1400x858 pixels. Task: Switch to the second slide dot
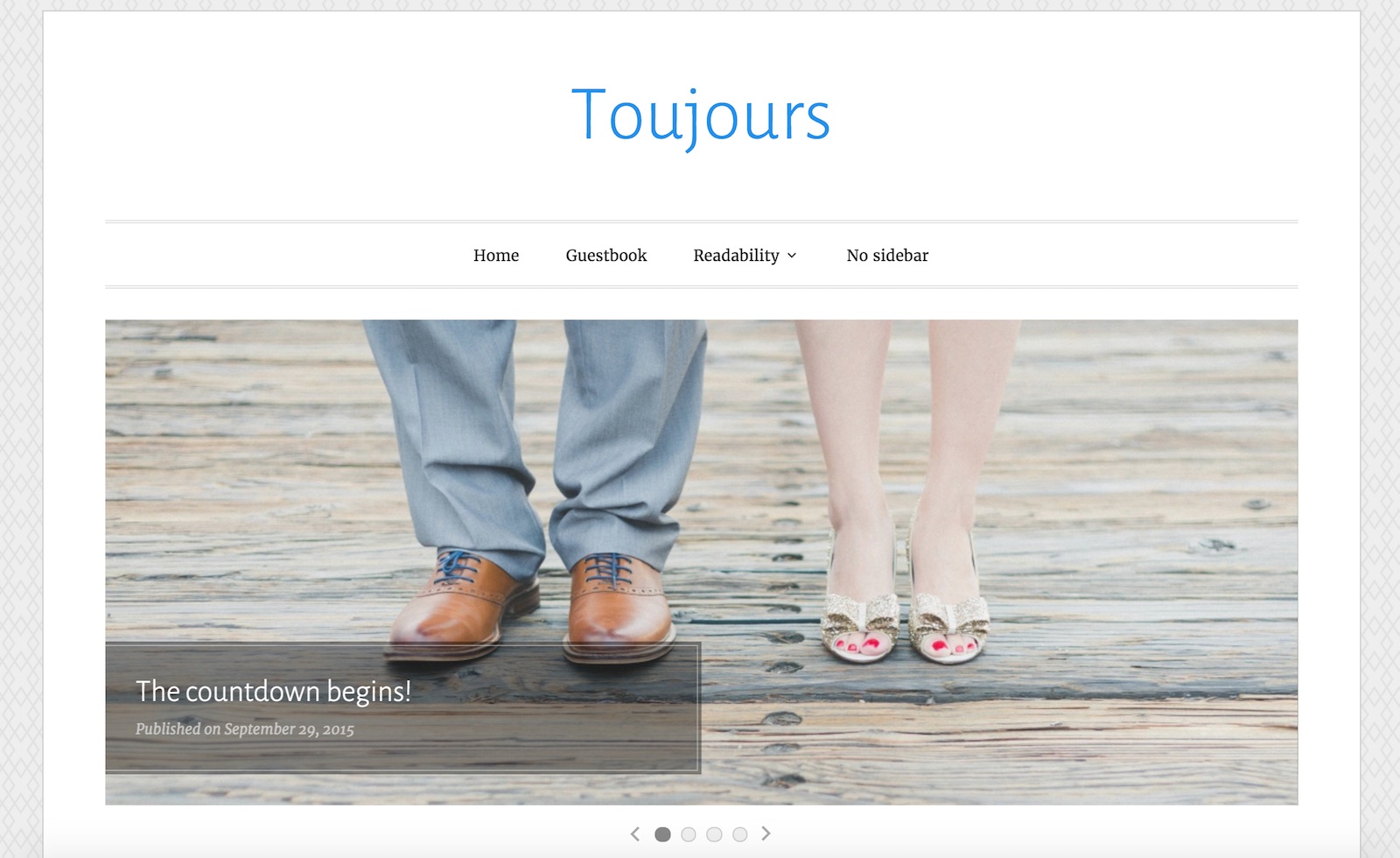click(689, 834)
